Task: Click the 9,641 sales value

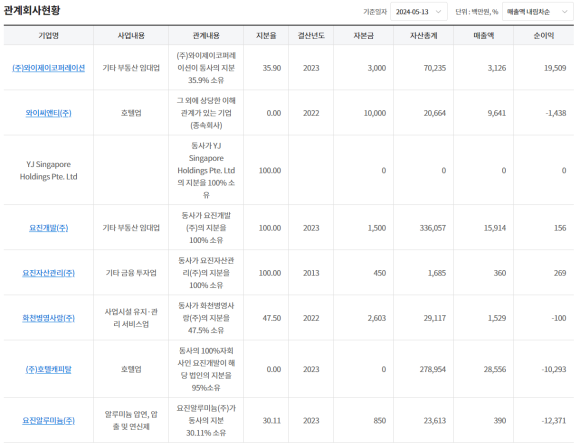Action: [x=497, y=113]
